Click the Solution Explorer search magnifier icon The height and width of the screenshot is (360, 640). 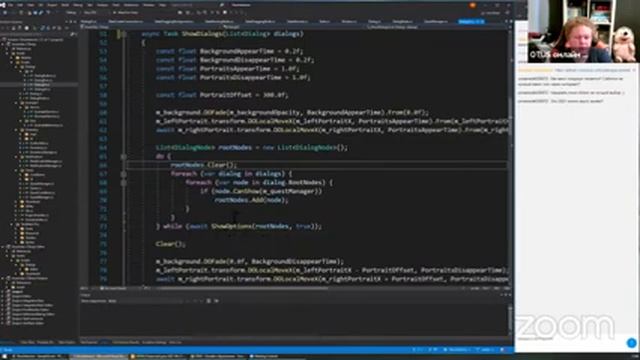[73, 34]
